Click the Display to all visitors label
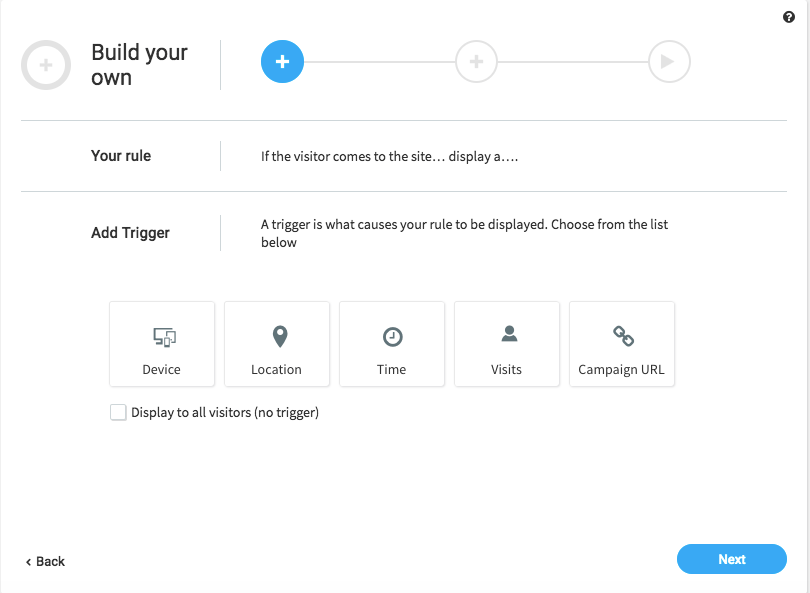Image resolution: width=810 pixels, height=593 pixels. coord(225,412)
